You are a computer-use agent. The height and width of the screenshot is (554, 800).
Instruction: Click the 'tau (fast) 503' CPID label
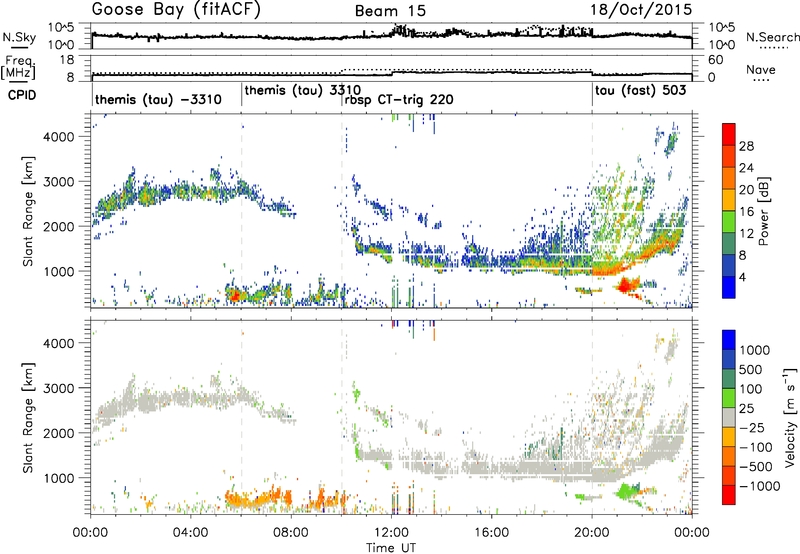pos(640,91)
